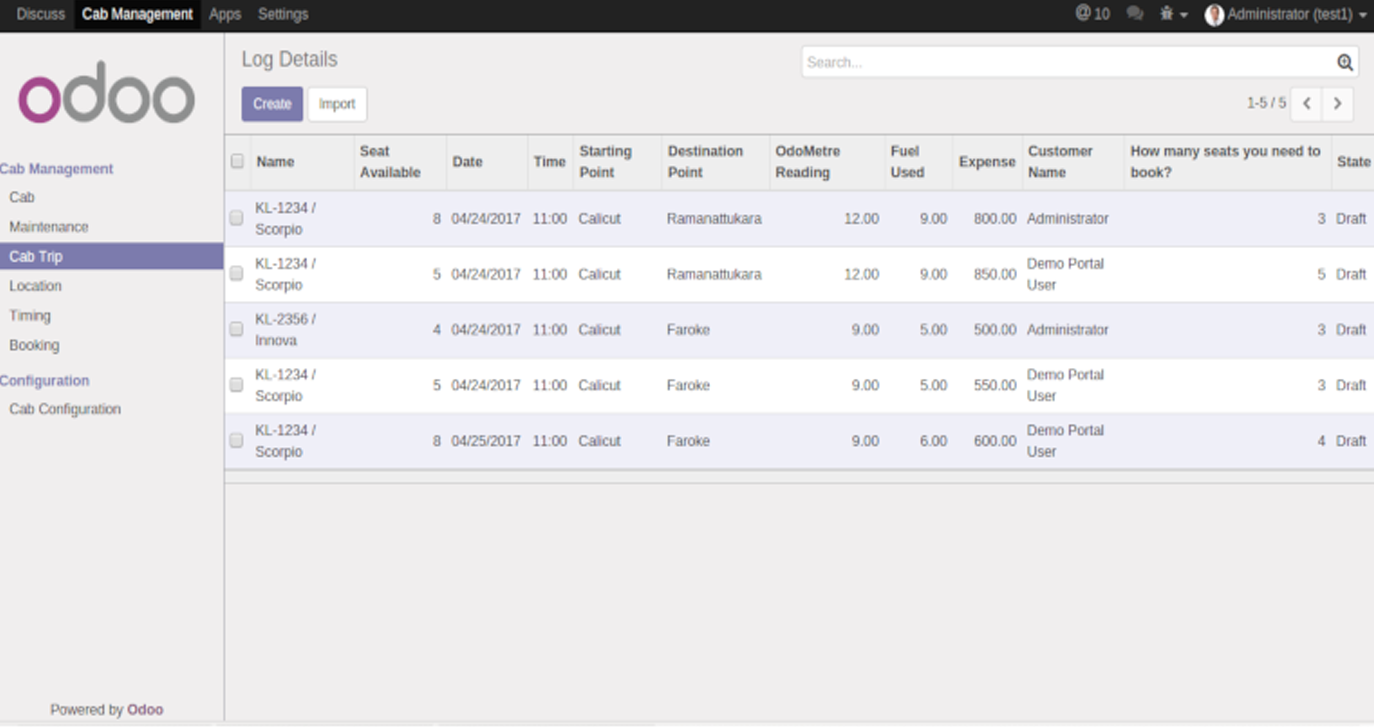Screen dimensions: 1374x728
Task: Open the Cab Management top menu
Action: 137,14
